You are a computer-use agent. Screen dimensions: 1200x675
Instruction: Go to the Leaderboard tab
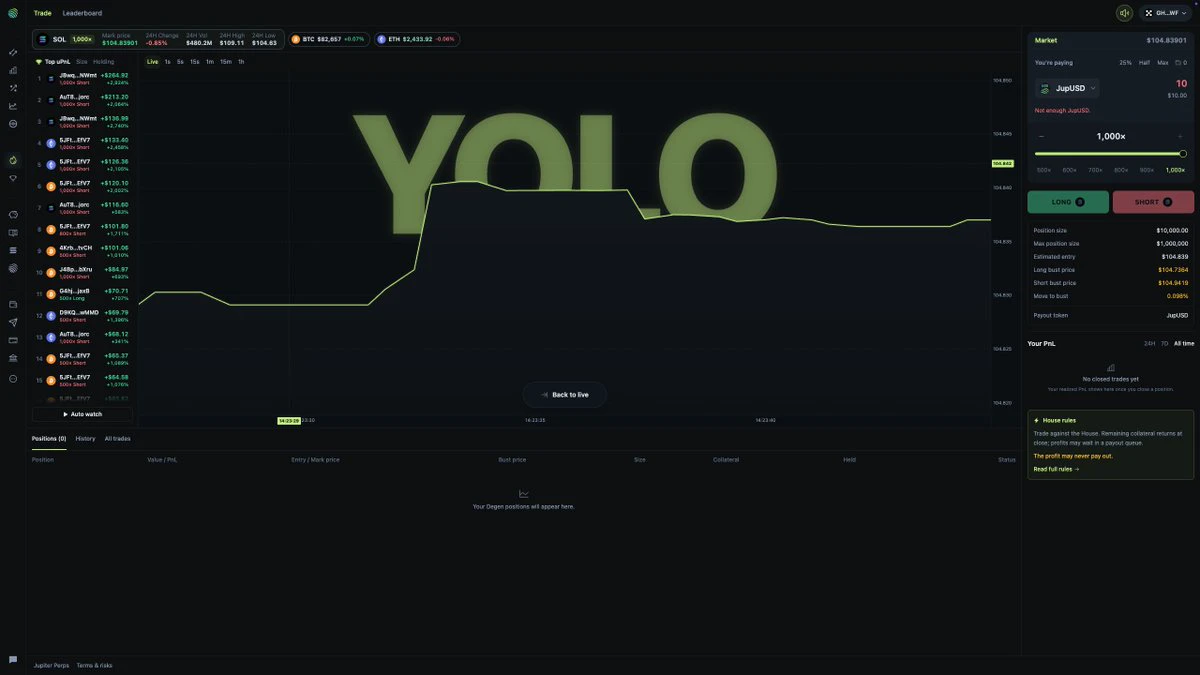pyautogui.click(x=82, y=13)
